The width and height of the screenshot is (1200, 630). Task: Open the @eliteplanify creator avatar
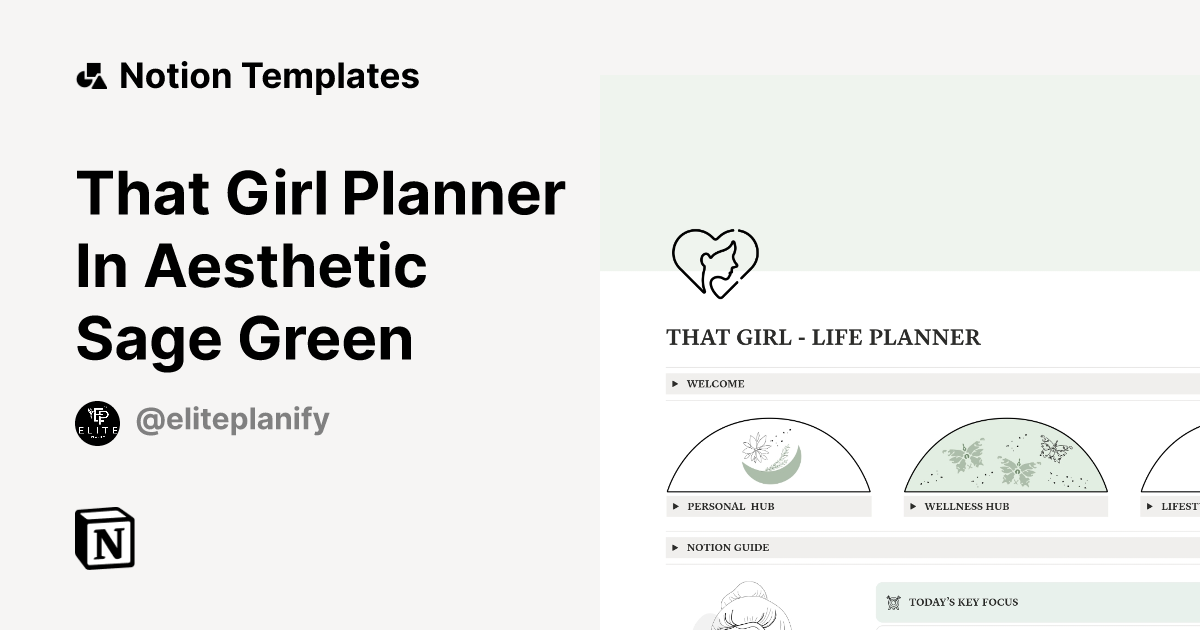tap(98, 421)
